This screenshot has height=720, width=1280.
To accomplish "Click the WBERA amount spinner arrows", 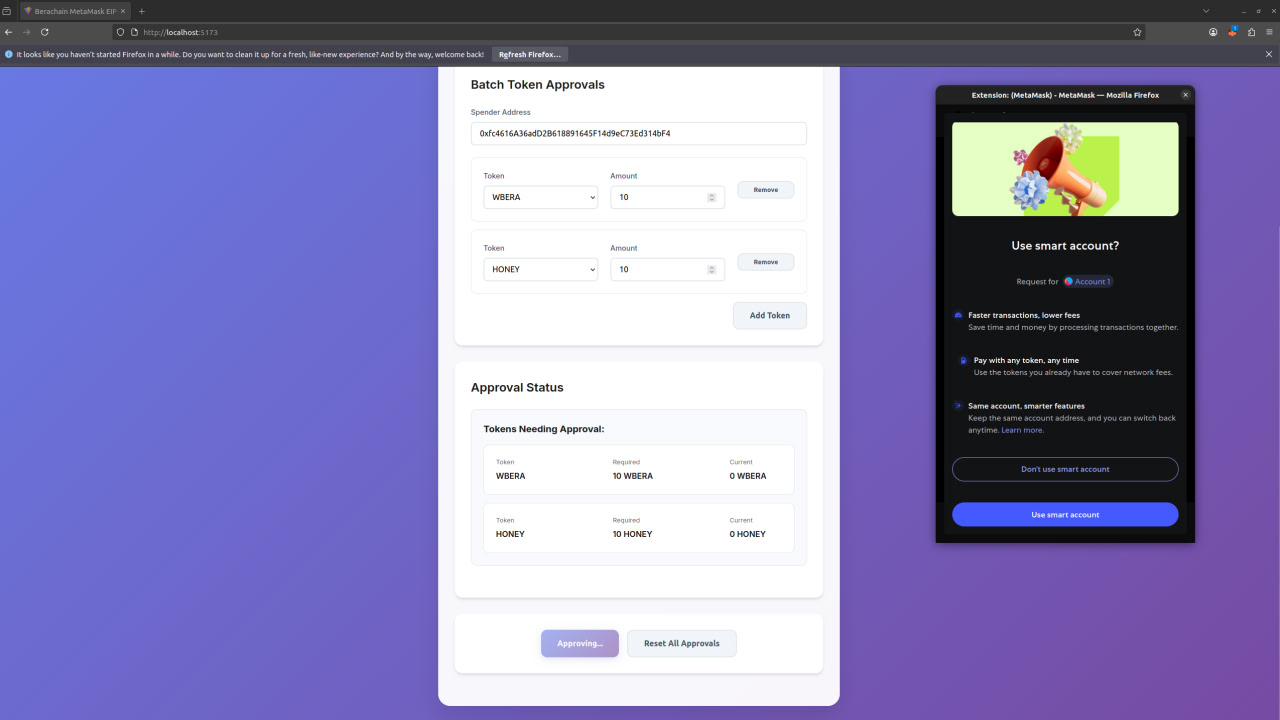I will [711, 197].
